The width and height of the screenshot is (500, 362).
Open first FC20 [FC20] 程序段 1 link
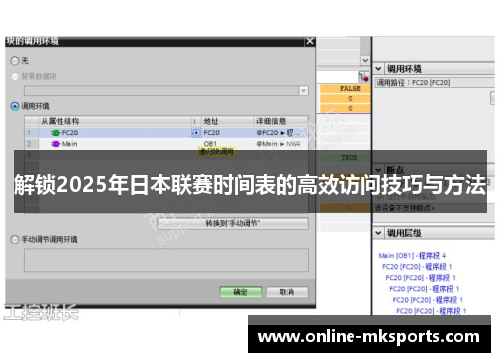pyautogui.click(x=417, y=267)
